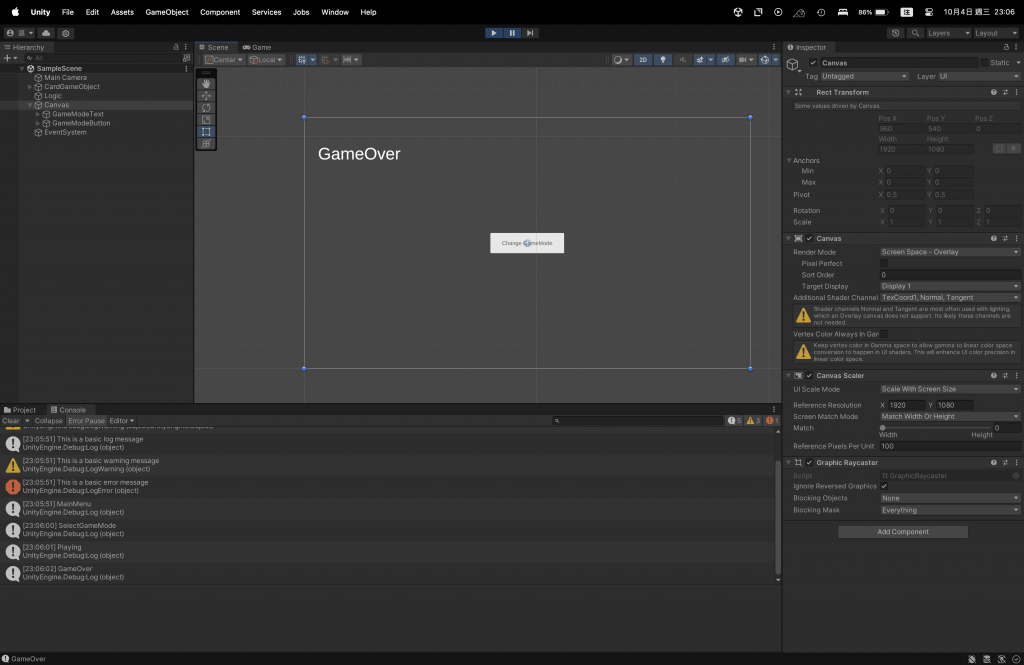1024x665 pixels.
Task: Select the Scale tool in Scene toolbar
Action: (x=206, y=120)
